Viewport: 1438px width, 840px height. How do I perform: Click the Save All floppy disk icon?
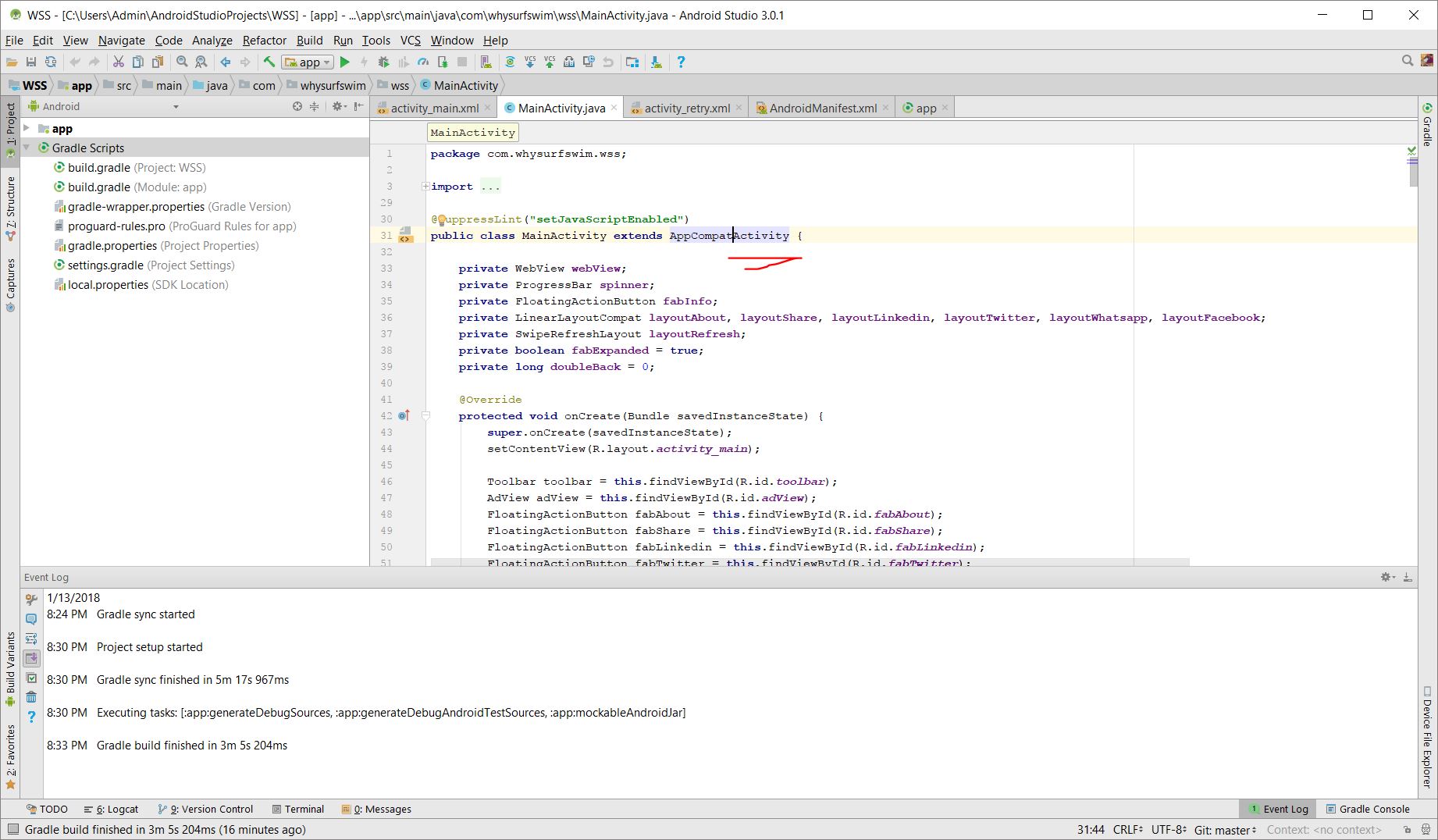31,62
